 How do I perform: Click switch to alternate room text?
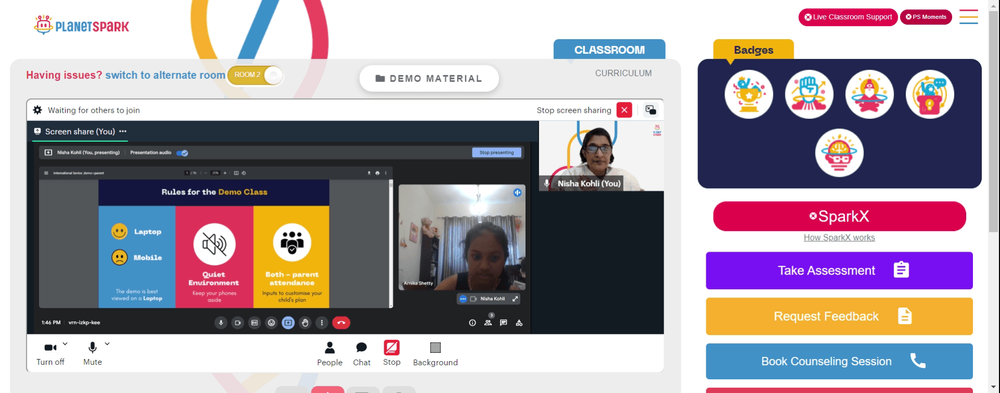(165, 75)
